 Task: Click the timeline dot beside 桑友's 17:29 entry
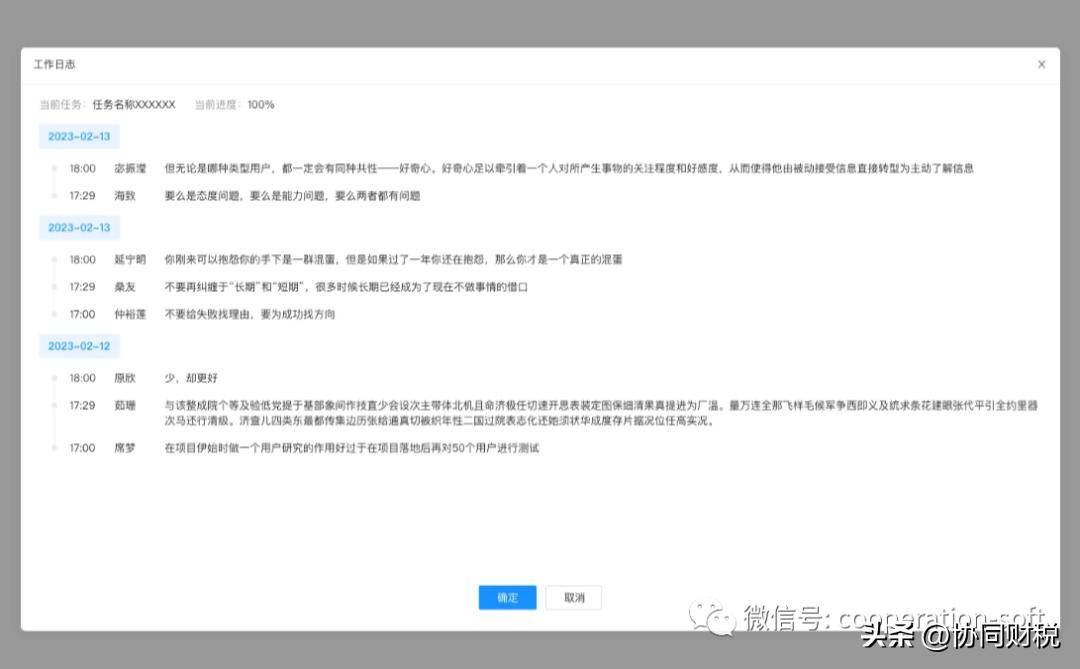click(x=53, y=286)
